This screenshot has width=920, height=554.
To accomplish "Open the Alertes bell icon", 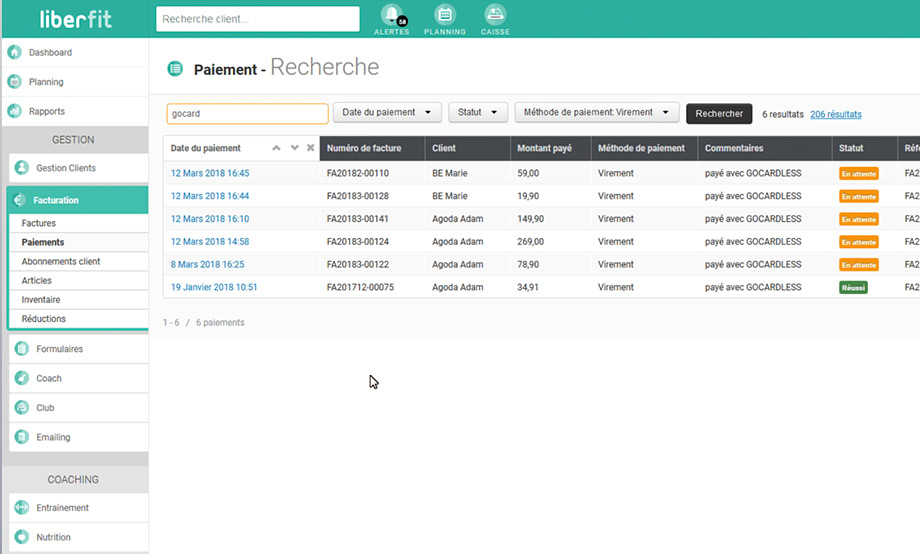I will (391, 15).
